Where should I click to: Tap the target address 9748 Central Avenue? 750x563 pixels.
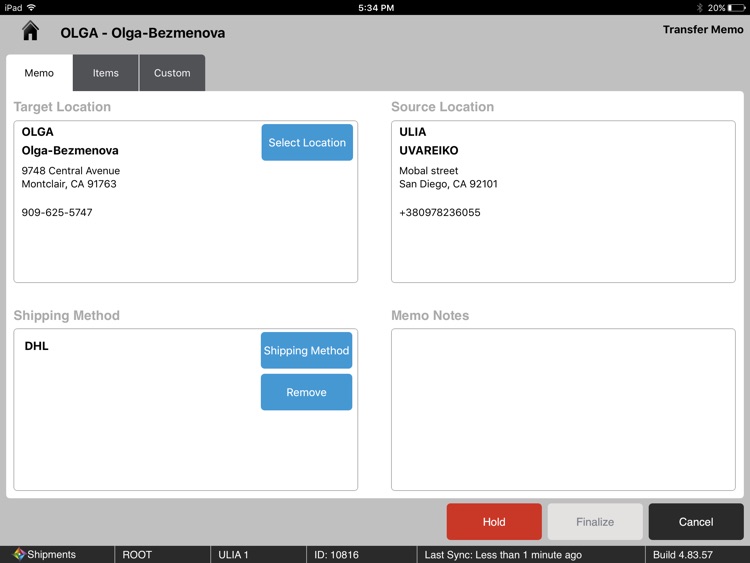(71, 171)
